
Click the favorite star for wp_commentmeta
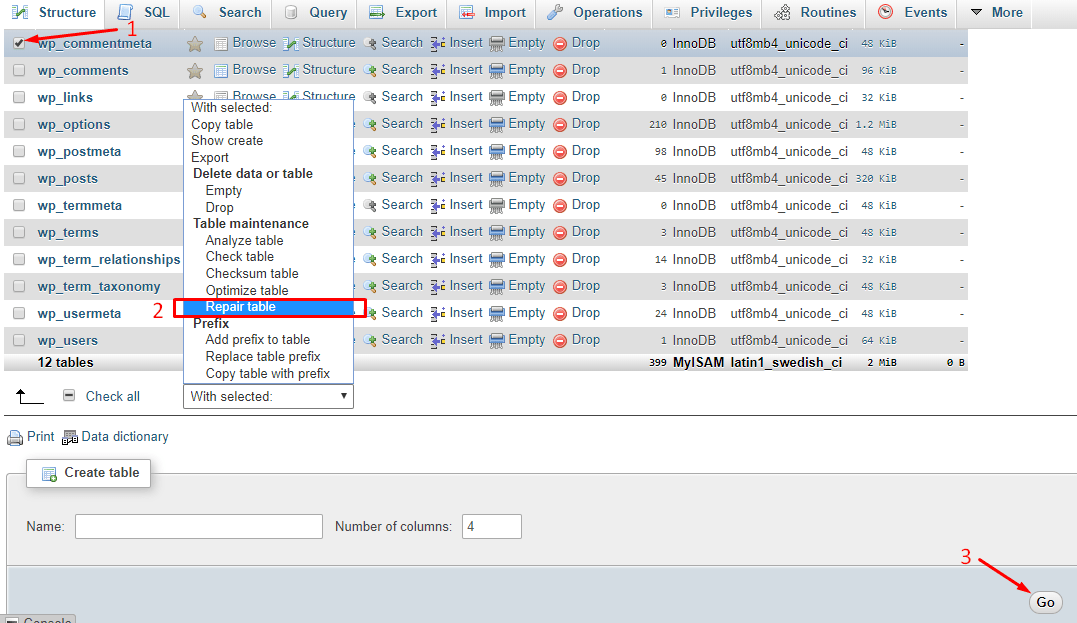[195, 44]
